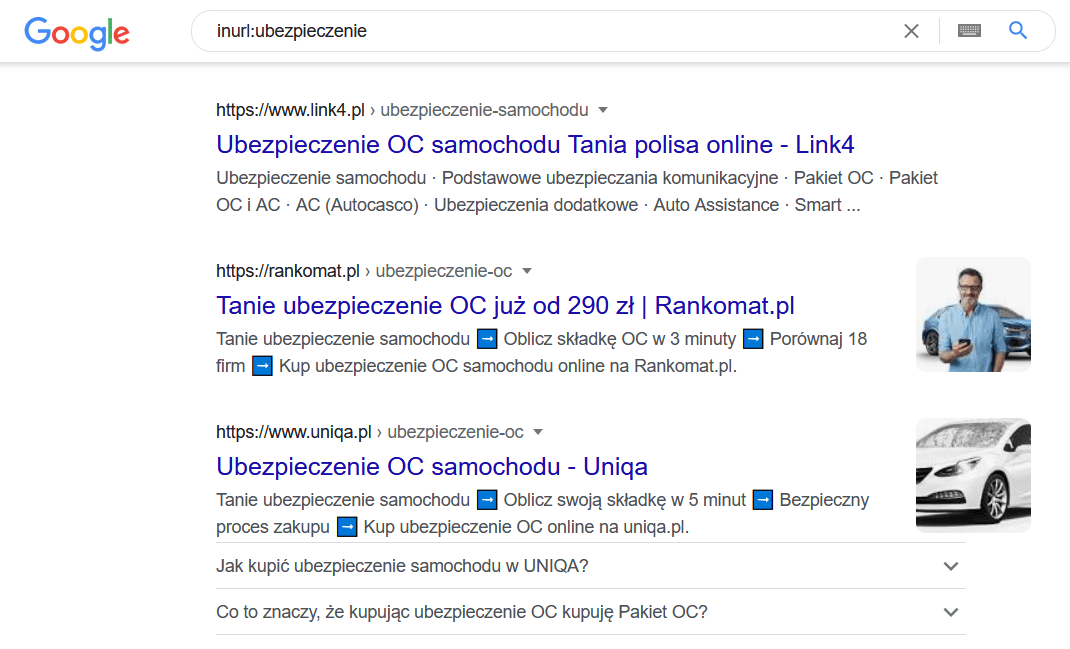The image size is (1070, 649).
Task: Open the Rankomat.pl Tanie ubezpieczenie OC result
Action: tap(505, 306)
